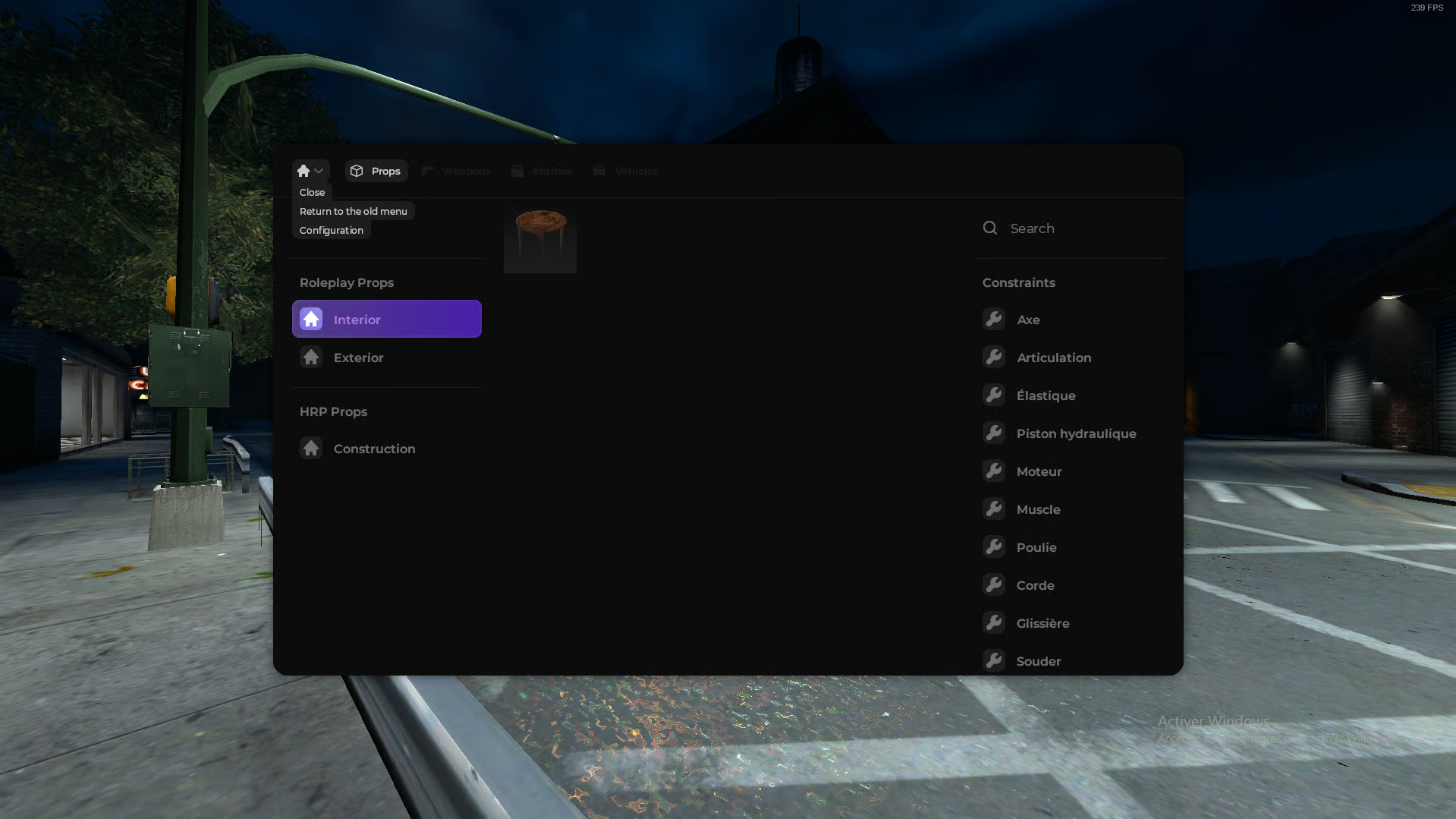The image size is (1456, 819).
Task: Click the Props cube icon
Action: (x=357, y=171)
